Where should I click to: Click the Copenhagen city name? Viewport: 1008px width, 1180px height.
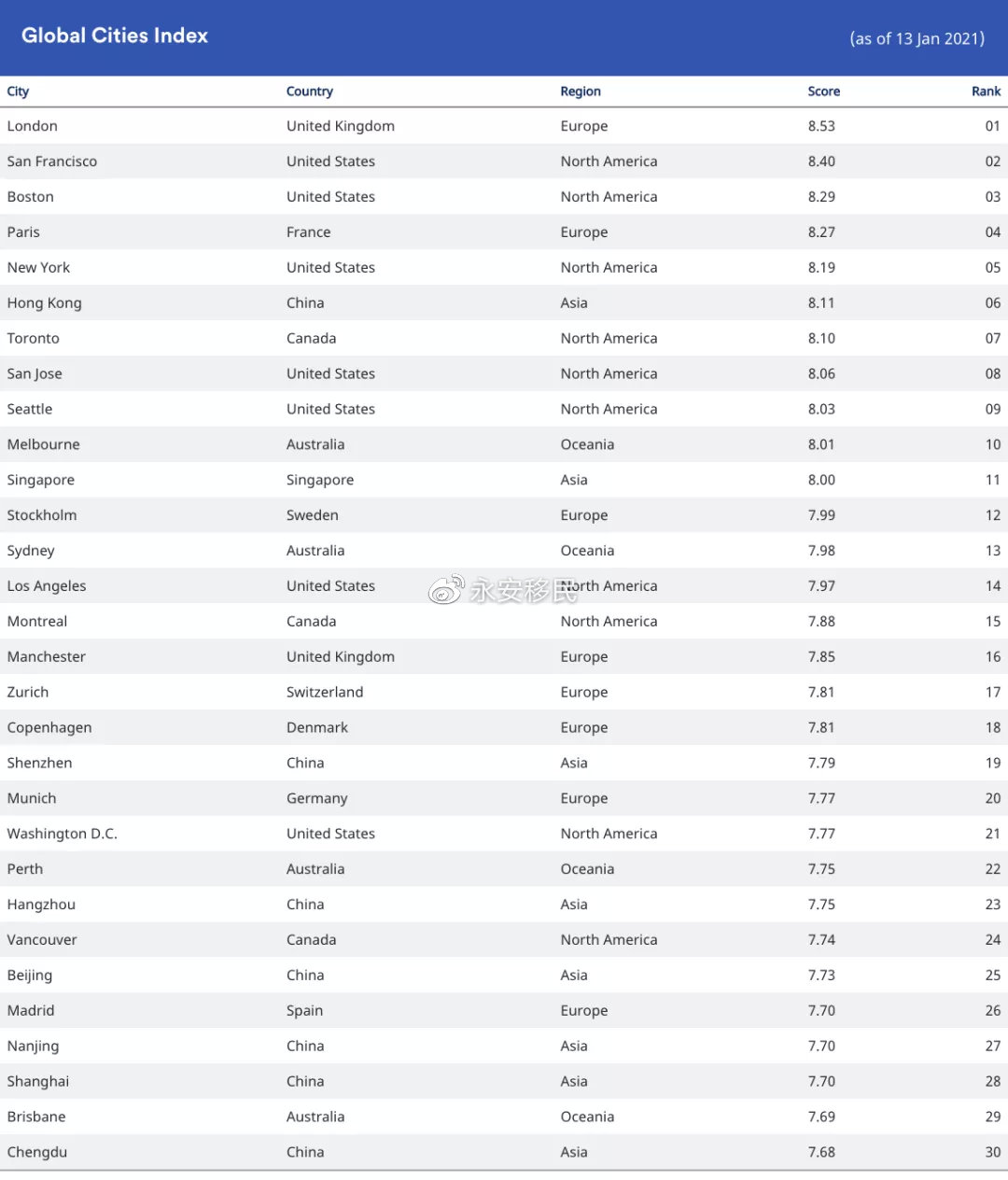[x=49, y=728]
